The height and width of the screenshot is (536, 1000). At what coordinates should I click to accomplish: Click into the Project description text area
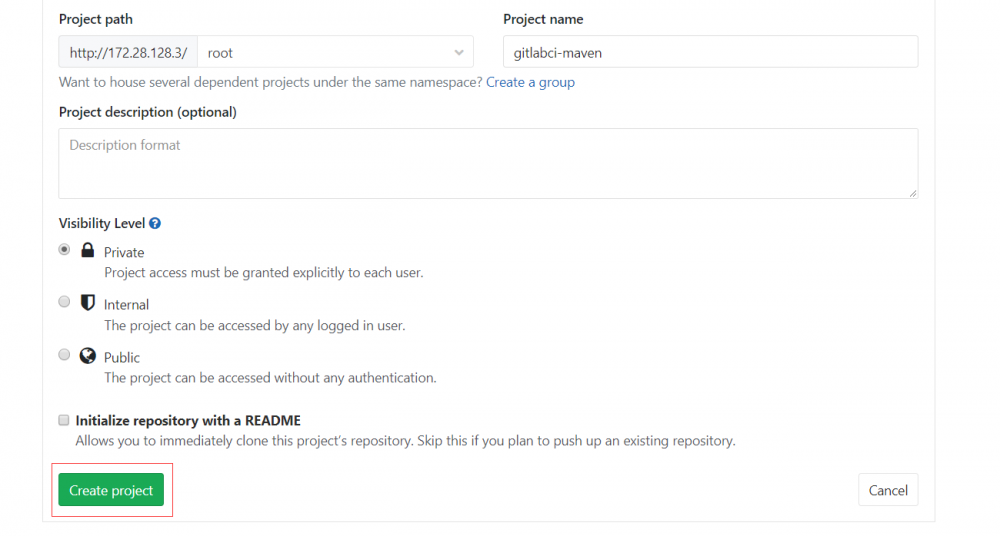coord(488,163)
